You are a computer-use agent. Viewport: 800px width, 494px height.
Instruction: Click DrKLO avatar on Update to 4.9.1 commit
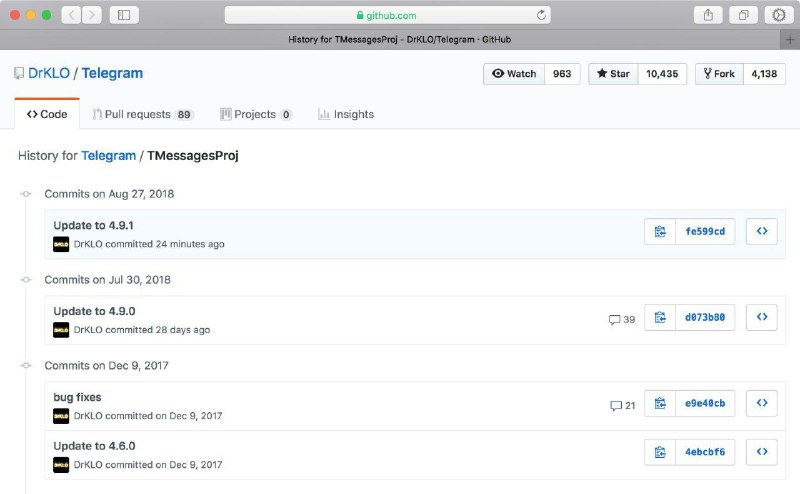click(61, 244)
